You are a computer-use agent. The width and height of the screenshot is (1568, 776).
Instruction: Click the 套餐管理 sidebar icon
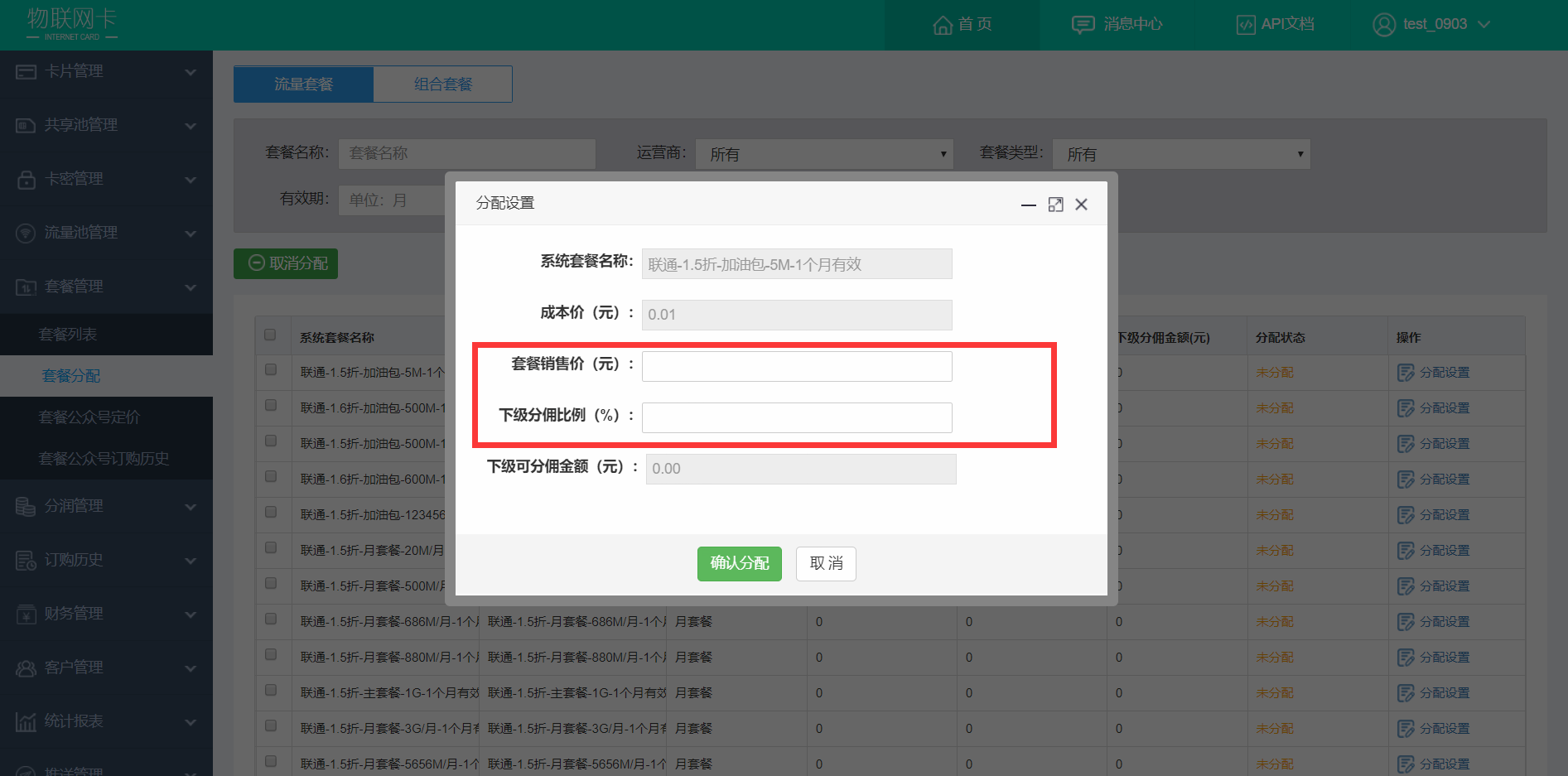pos(27,287)
